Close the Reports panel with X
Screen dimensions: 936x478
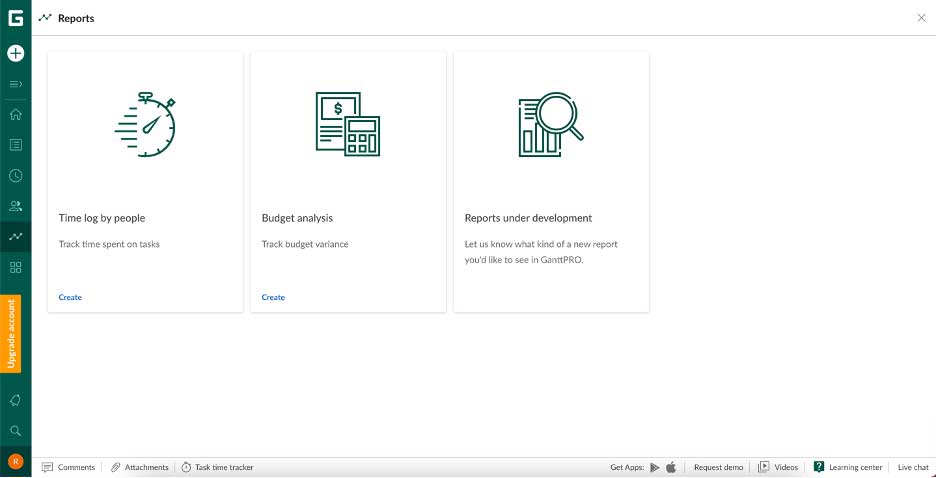921,18
